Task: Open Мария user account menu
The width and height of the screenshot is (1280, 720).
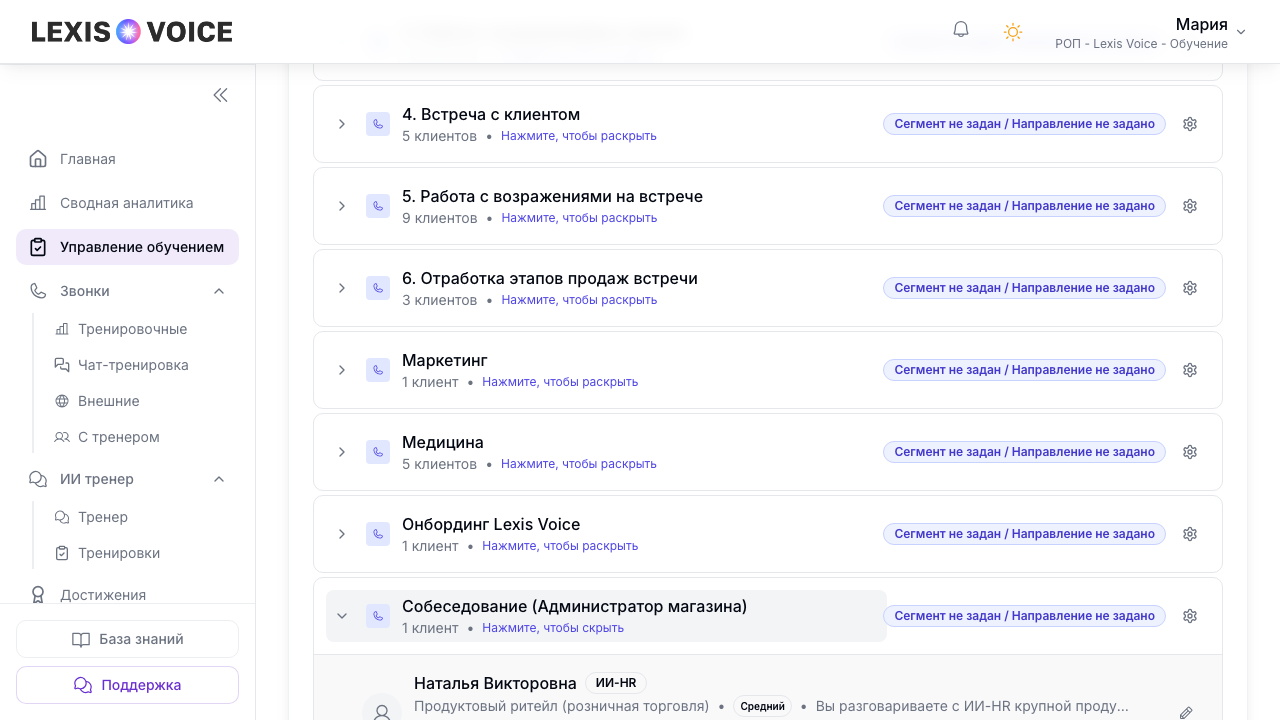Action: click(1150, 32)
